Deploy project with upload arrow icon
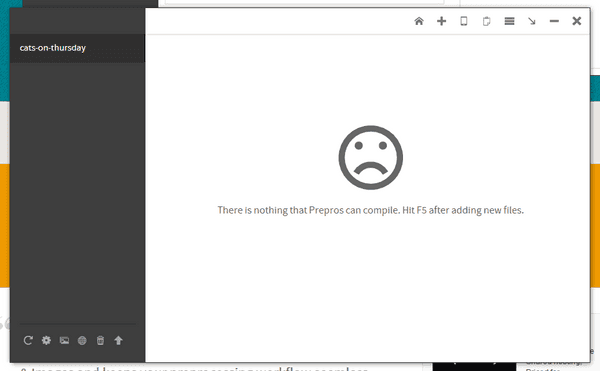 point(118,340)
